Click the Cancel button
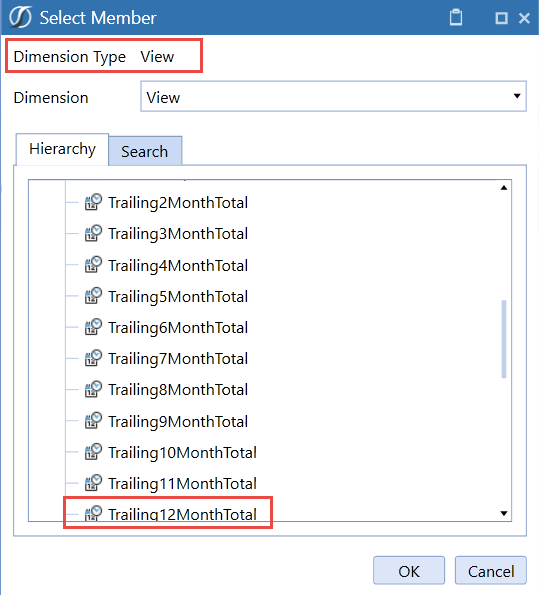Image resolution: width=539 pixels, height=595 pixels. point(491,571)
